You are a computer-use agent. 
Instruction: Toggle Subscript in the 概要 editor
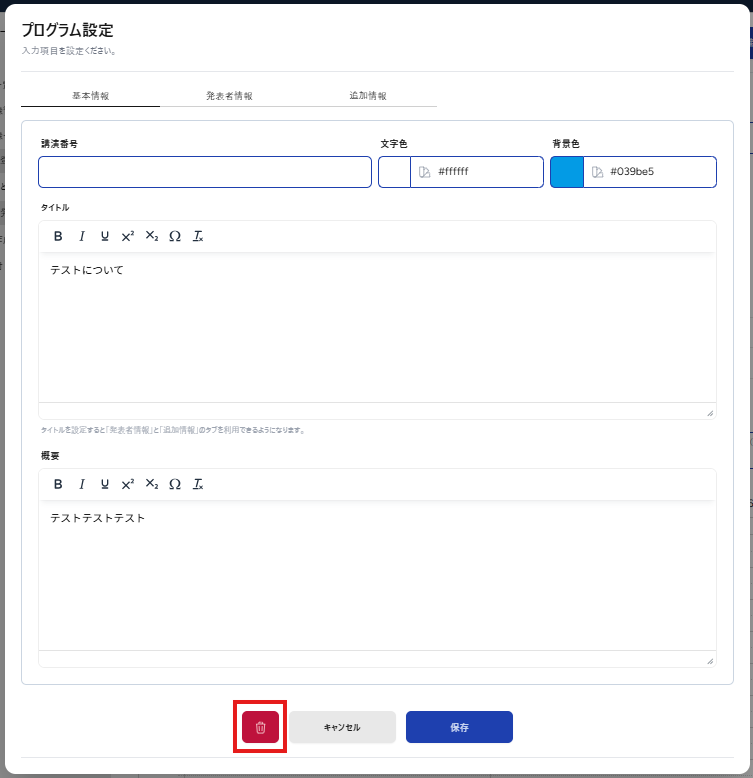point(152,484)
